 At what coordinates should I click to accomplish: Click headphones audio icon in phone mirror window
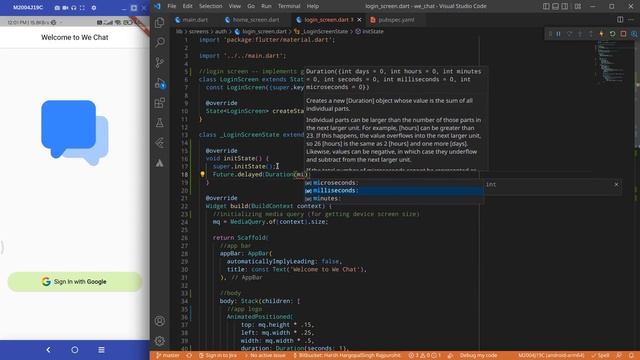(x=73, y=8)
